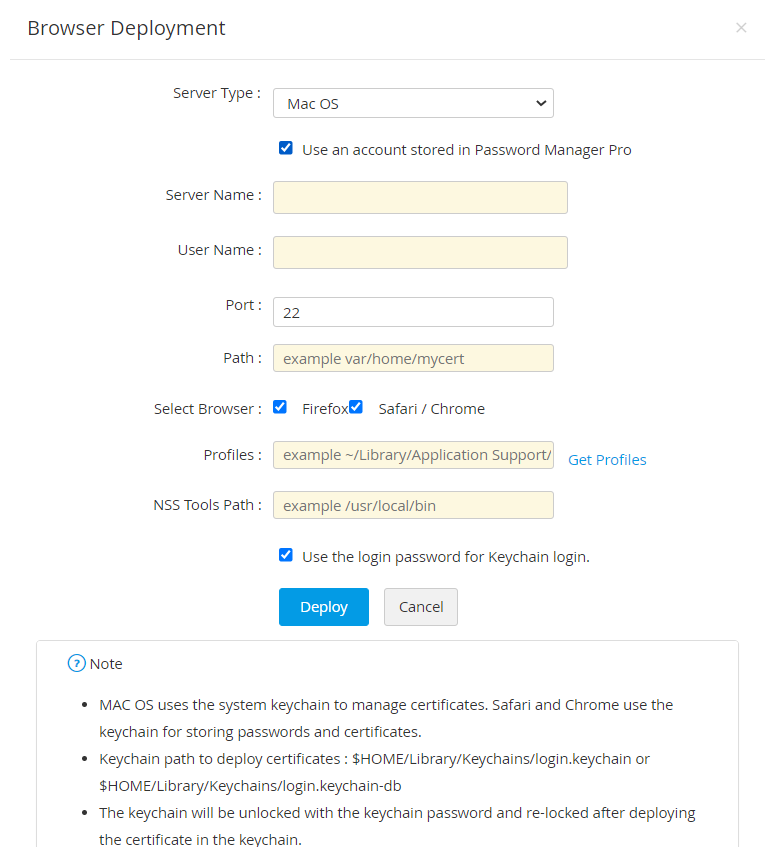Click the Server Name input field
Image resolution: width=777 pixels, height=847 pixels.
[x=420, y=197]
